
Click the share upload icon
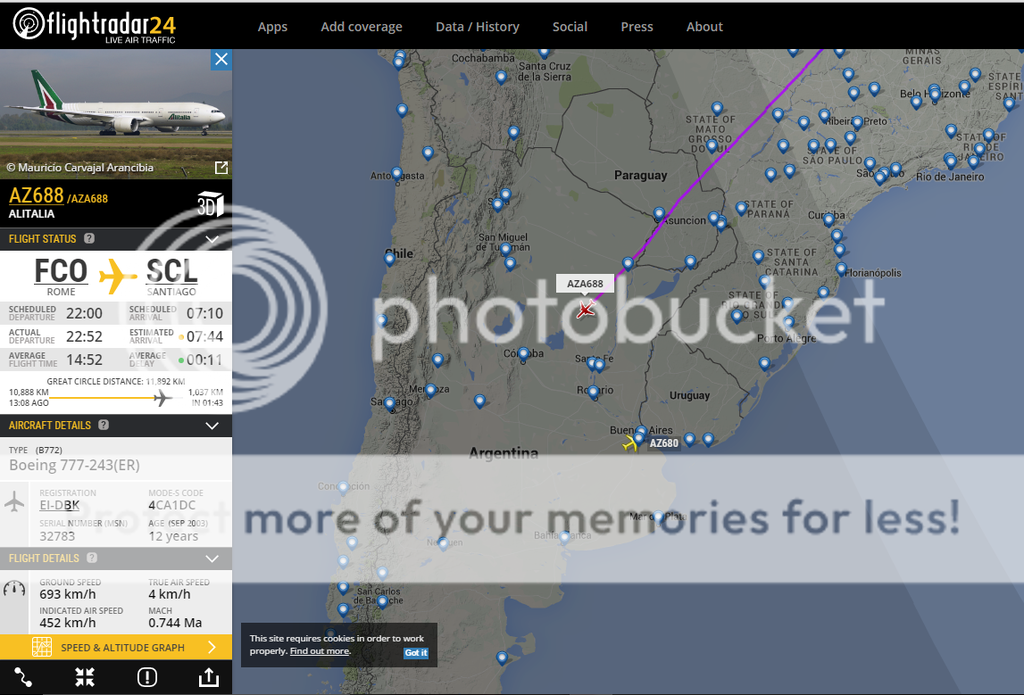[208, 677]
